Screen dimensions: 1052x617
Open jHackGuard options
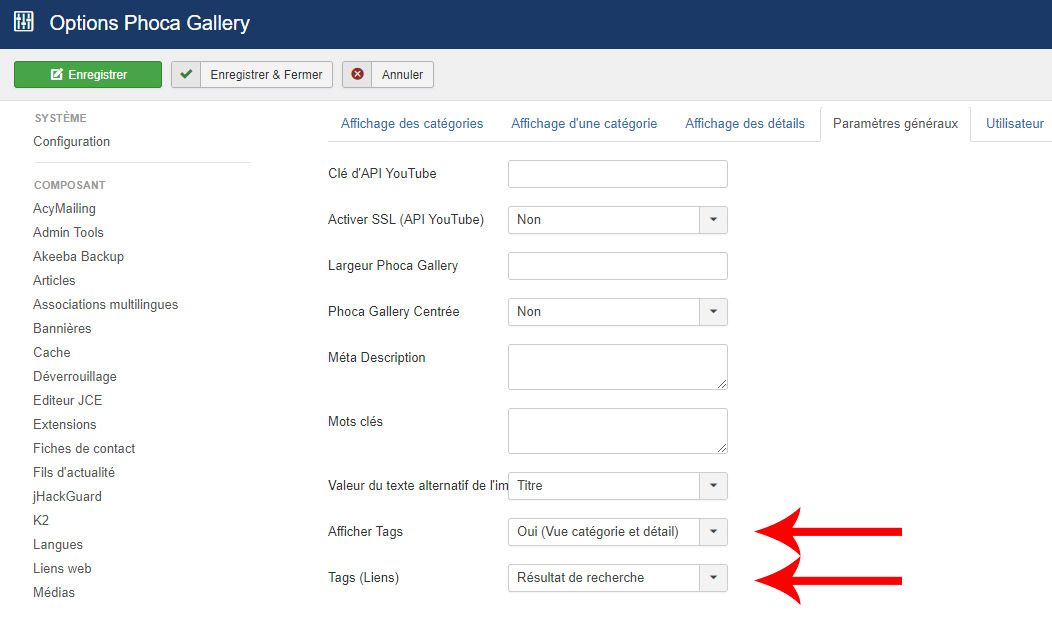[x=67, y=496]
